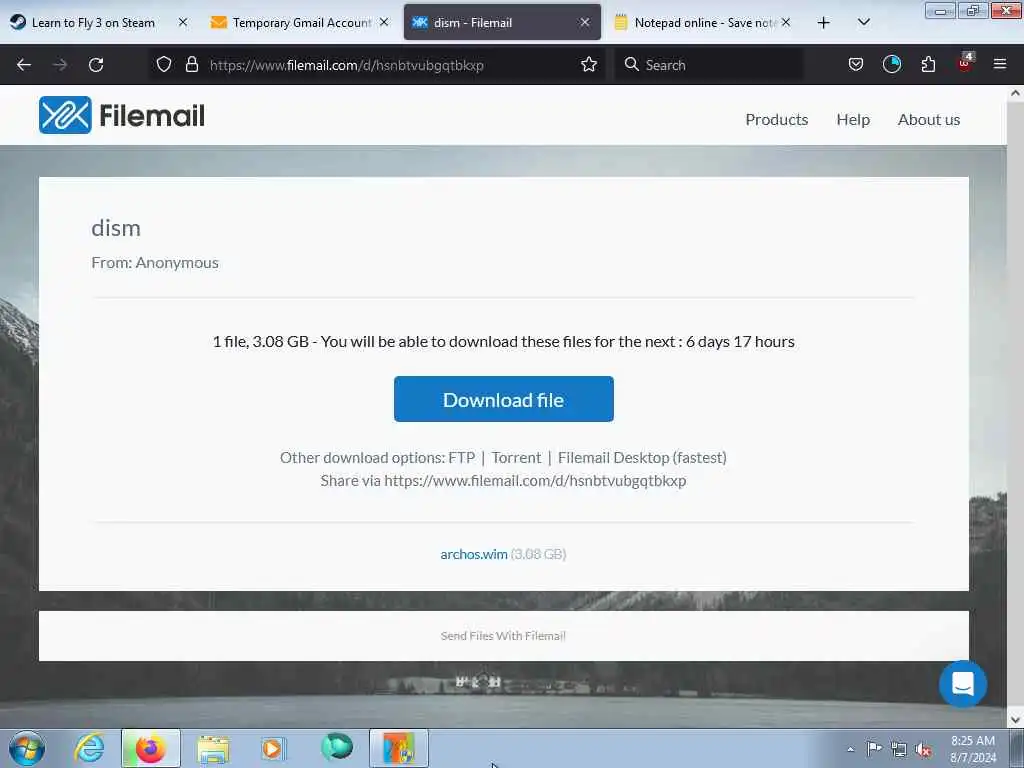Open the shield tracking protection icon

(164, 64)
